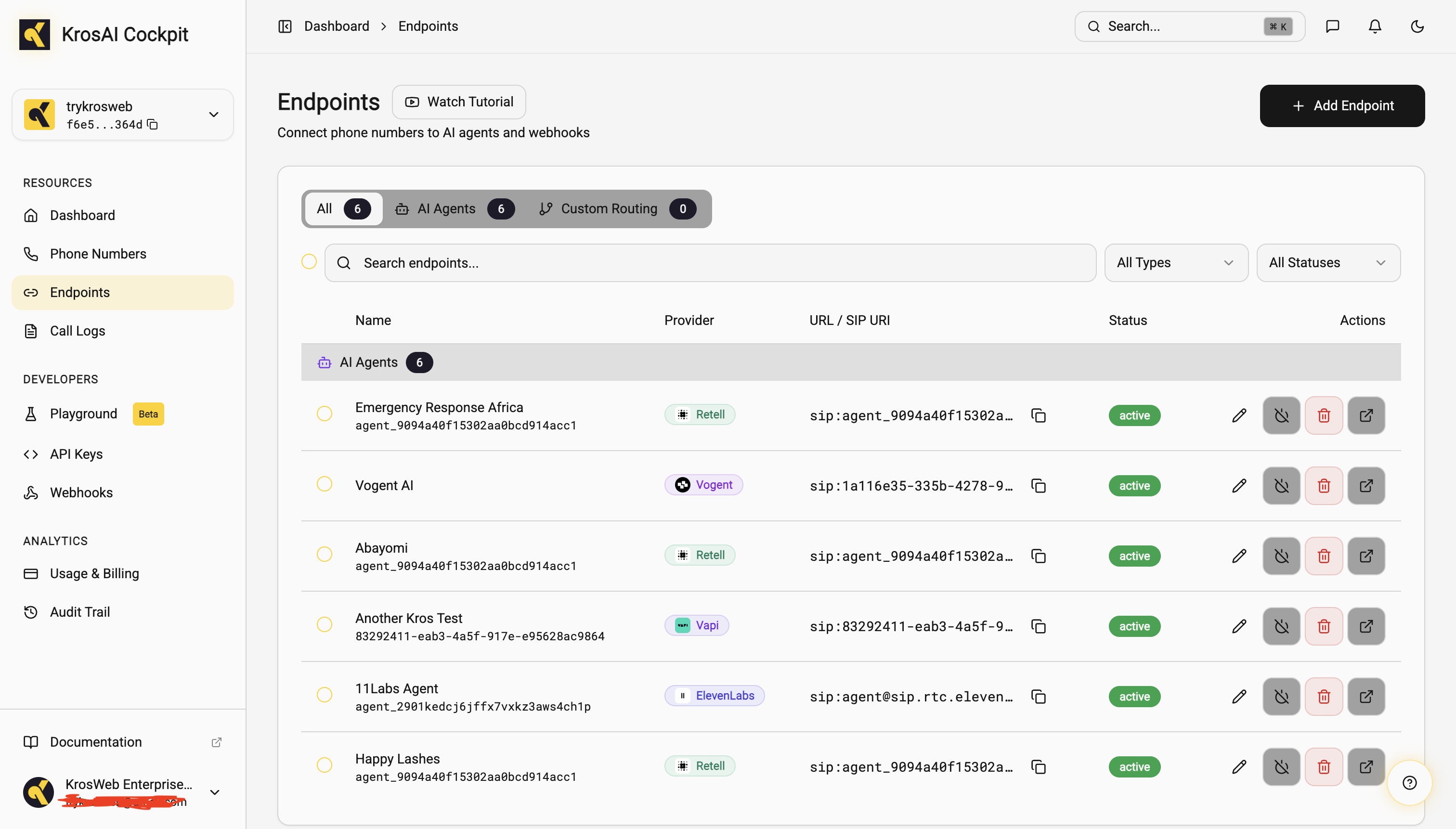Open Happy Lashes endpoint in external view

tap(1365, 767)
